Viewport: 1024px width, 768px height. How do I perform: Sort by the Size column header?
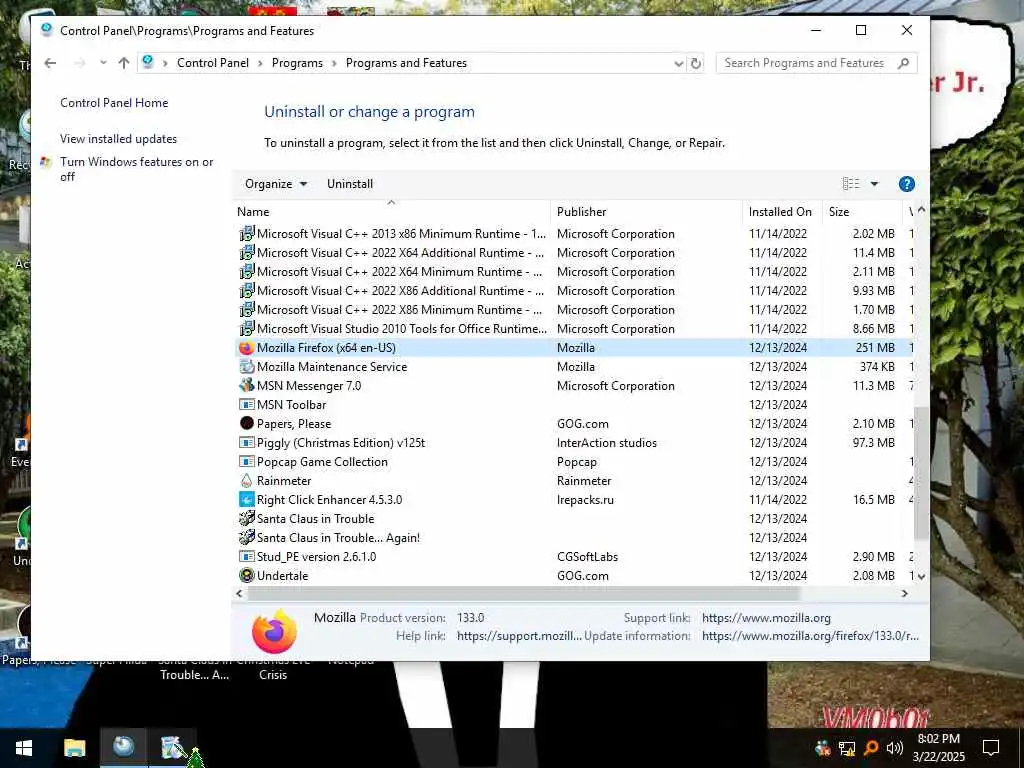(861, 212)
